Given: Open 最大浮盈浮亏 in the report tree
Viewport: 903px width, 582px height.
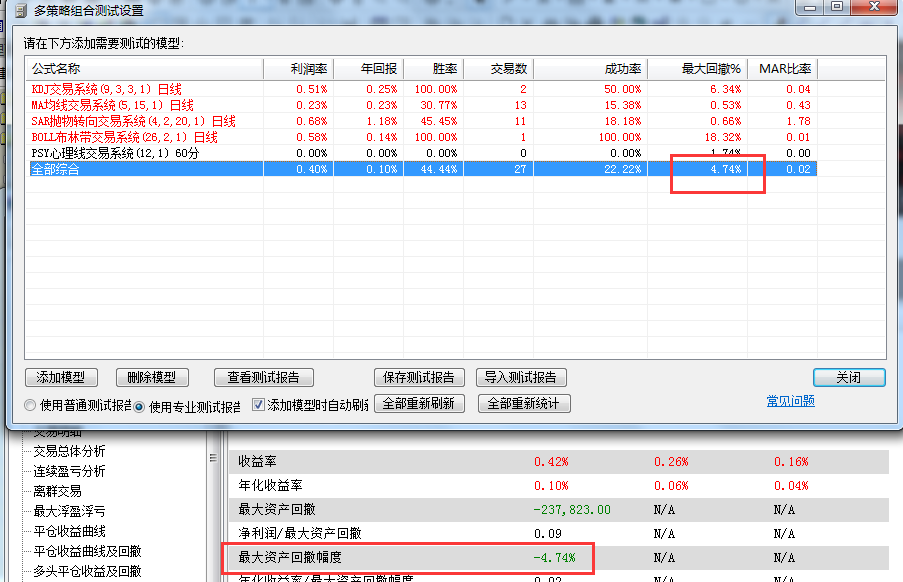Looking at the screenshot, I should tap(69, 511).
